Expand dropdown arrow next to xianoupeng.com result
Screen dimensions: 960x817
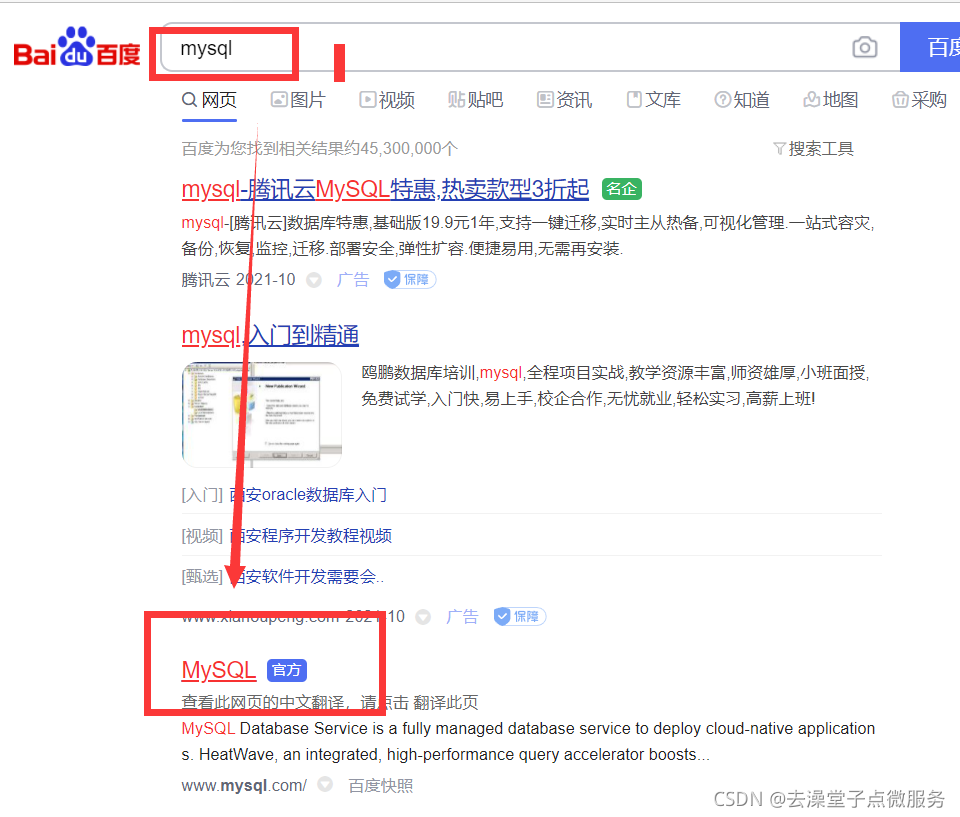[423, 617]
